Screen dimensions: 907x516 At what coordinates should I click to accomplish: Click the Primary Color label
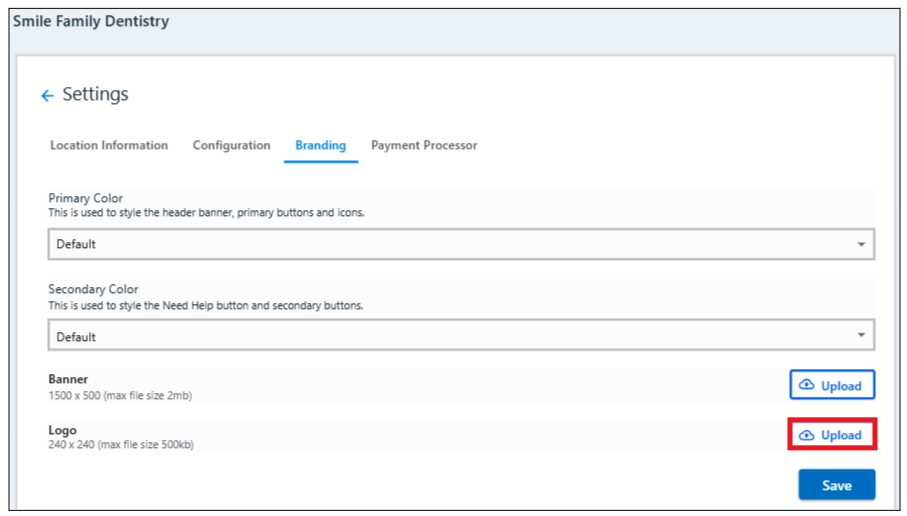86,198
